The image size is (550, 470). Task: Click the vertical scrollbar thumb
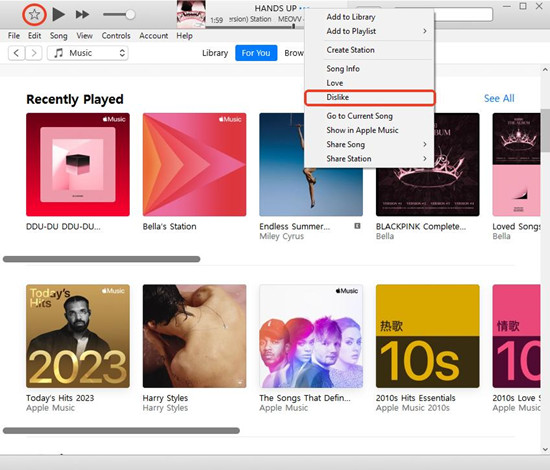(545, 130)
